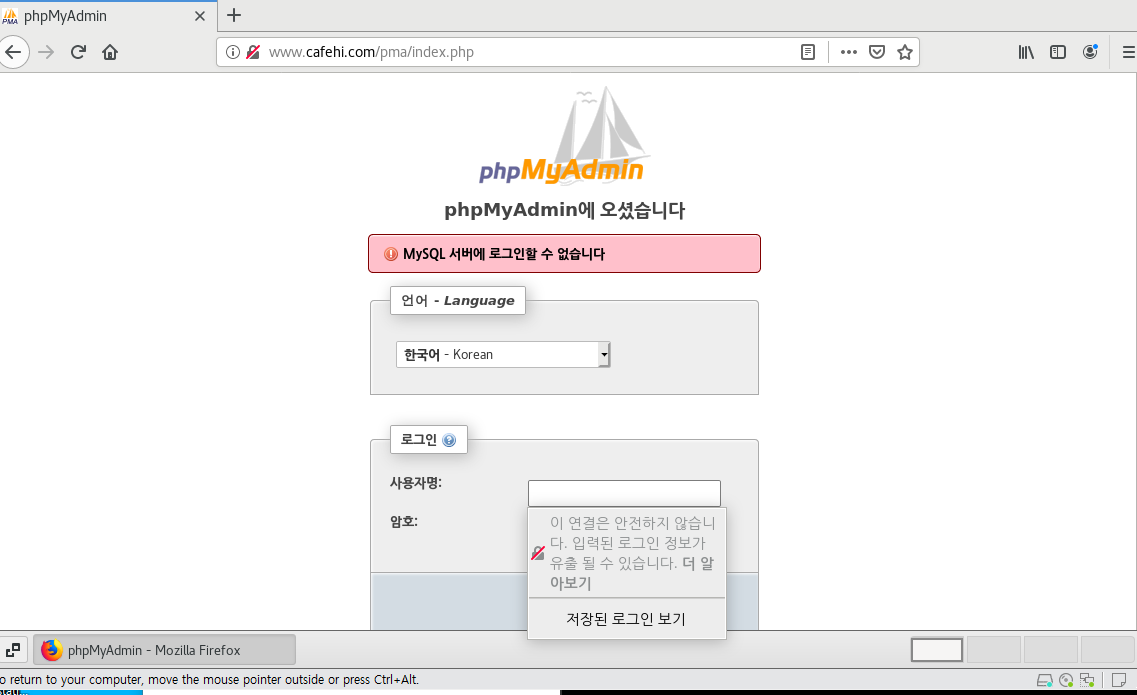The width and height of the screenshot is (1137, 695).
Task: Bookmark this page with the star
Action: [x=905, y=52]
